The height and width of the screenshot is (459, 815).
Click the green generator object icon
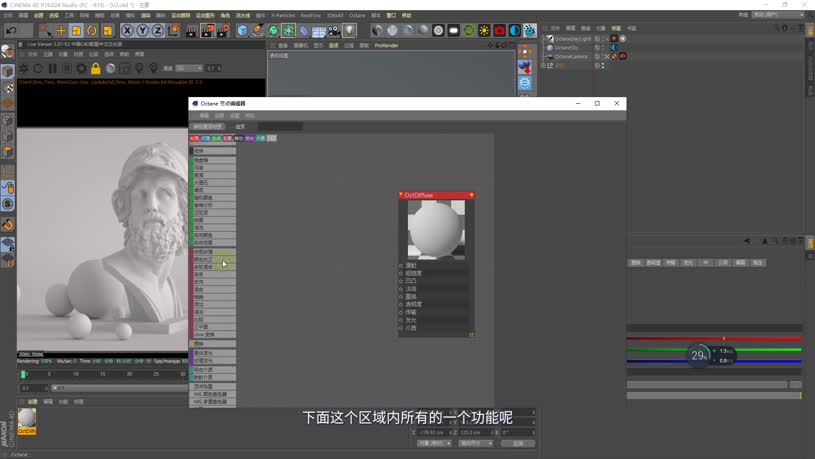pyautogui.click(x=273, y=31)
